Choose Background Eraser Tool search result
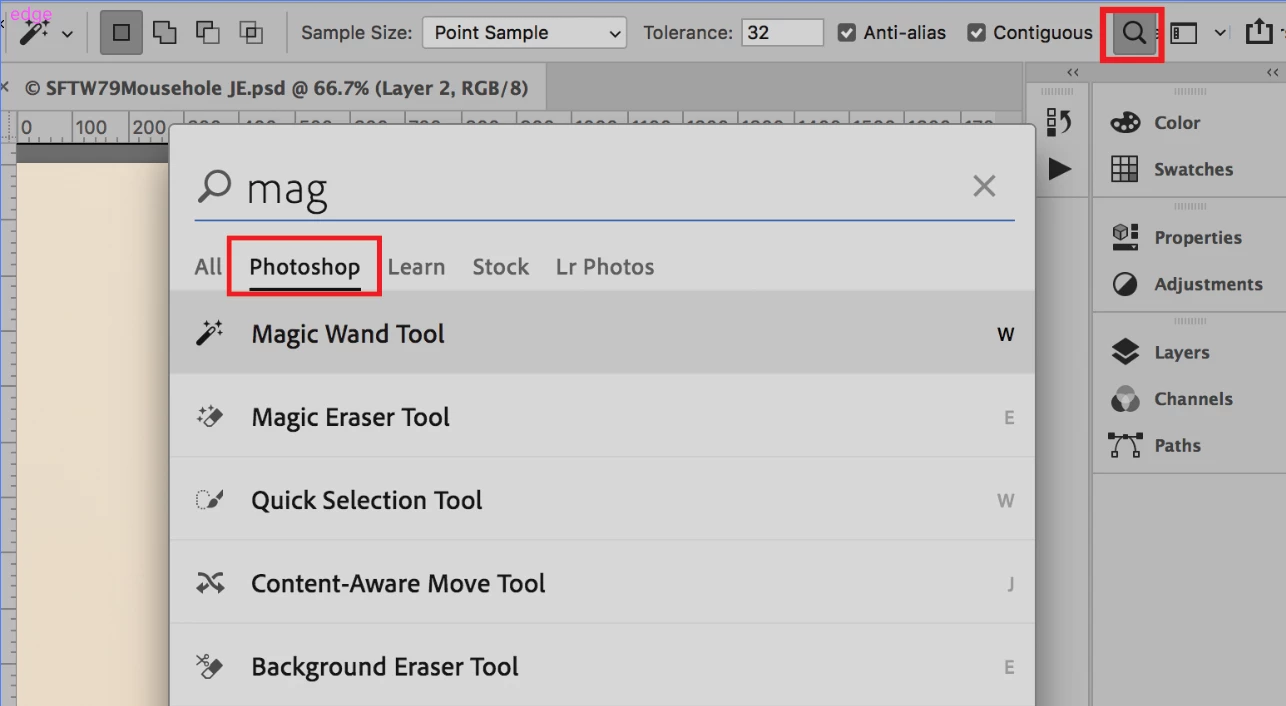This screenshot has height=706, width=1286. pos(602,665)
